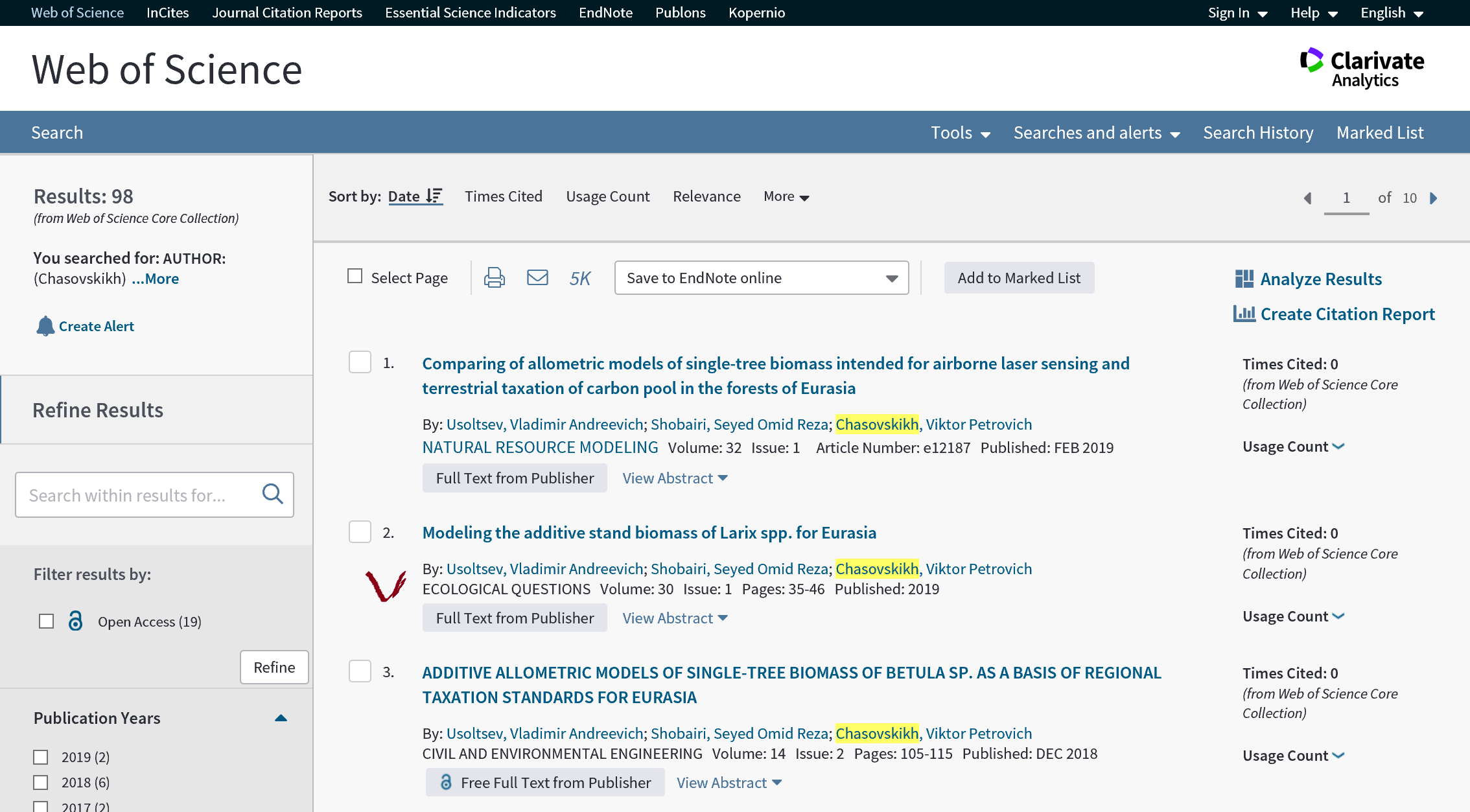Enable the Open Access filter checkbox
Image resolution: width=1470 pixels, height=812 pixels.
coord(46,621)
